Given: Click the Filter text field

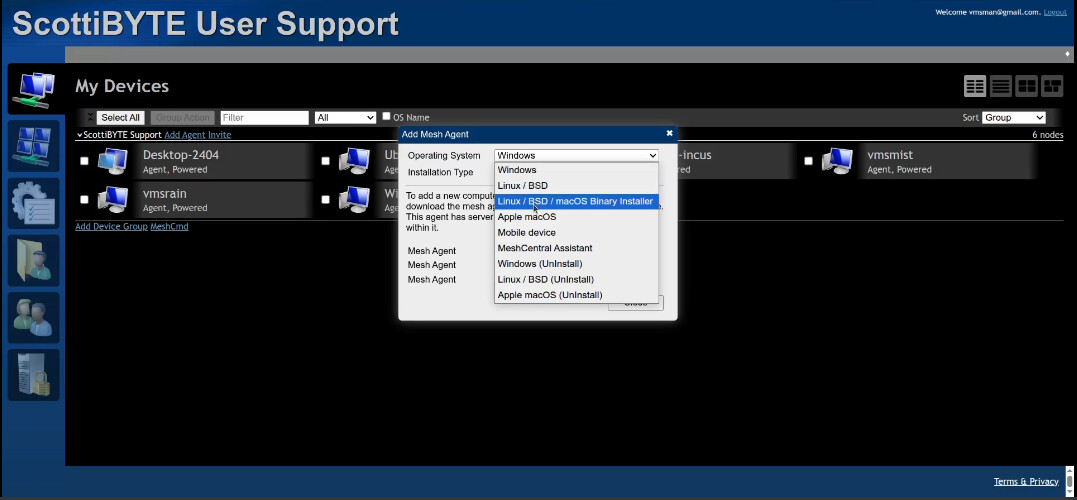Looking at the screenshot, I should tap(264, 117).
